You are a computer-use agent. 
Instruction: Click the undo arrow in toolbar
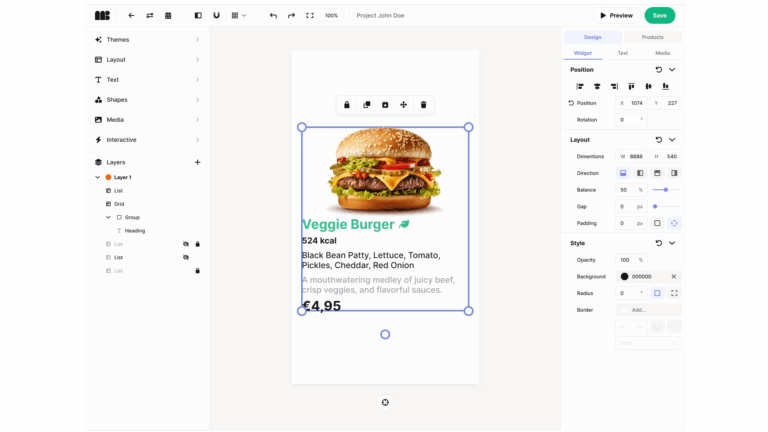(x=273, y=16)
